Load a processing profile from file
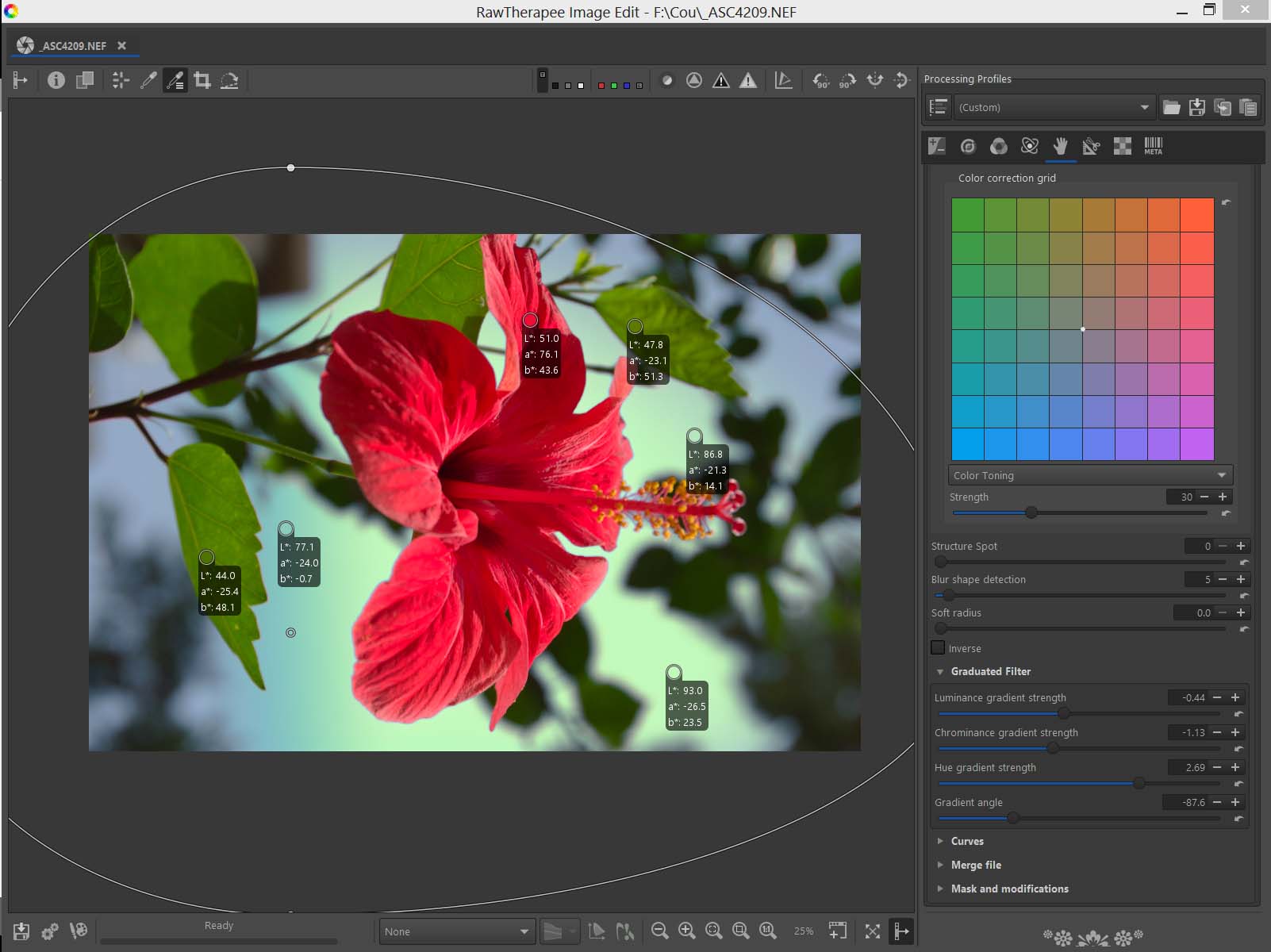Viewport: 1271px width, 952px height. click(1171, 107)
